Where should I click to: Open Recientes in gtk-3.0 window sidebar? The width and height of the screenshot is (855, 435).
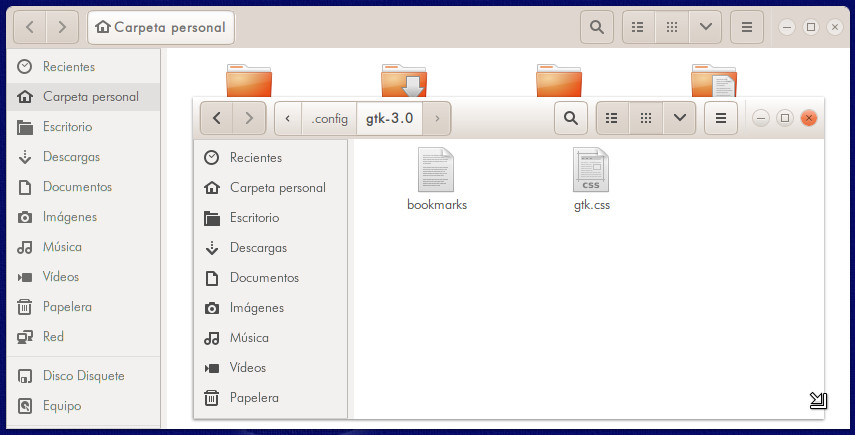[x=270, y=158]
